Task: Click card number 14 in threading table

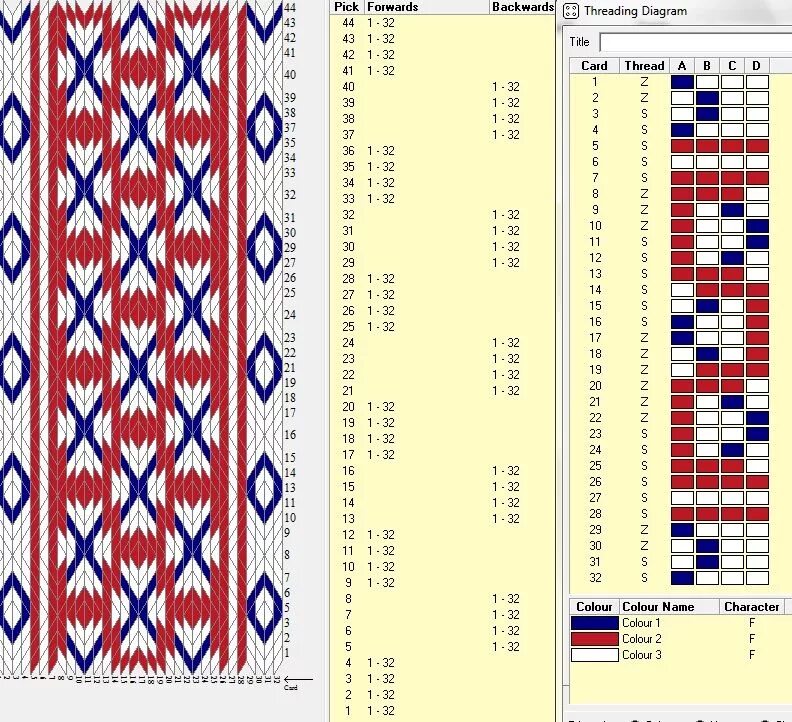Action: pyautogui.click(x=595, y=290)
